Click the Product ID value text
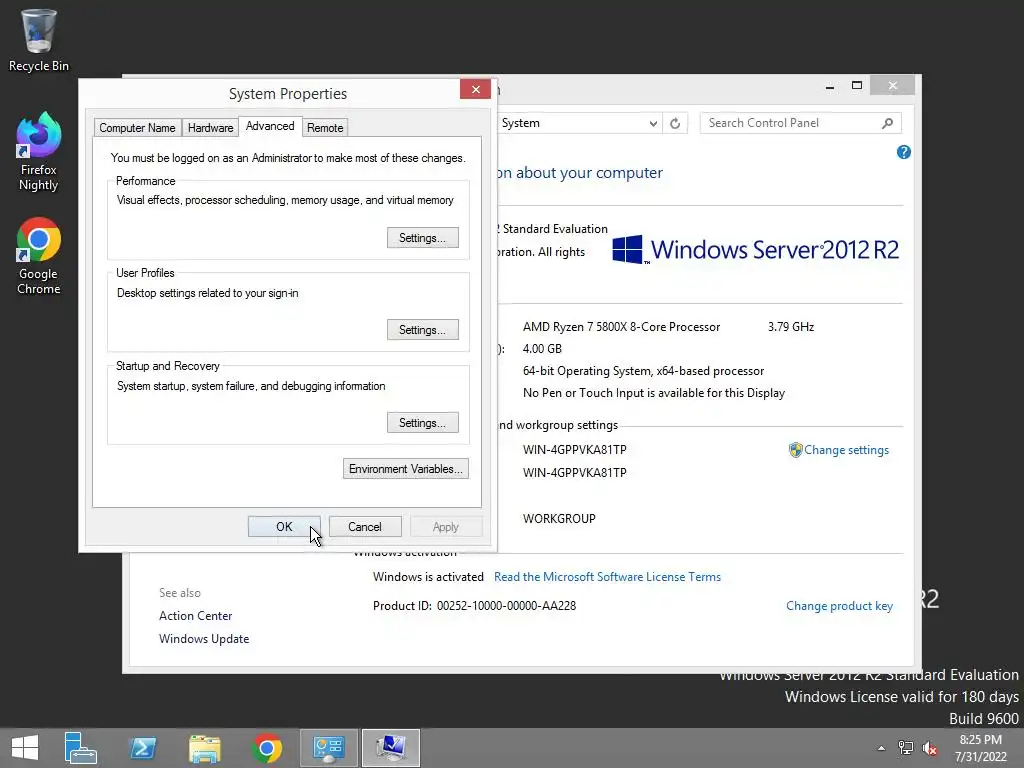This screenshot has width=1024, height=768. point(506,605)
